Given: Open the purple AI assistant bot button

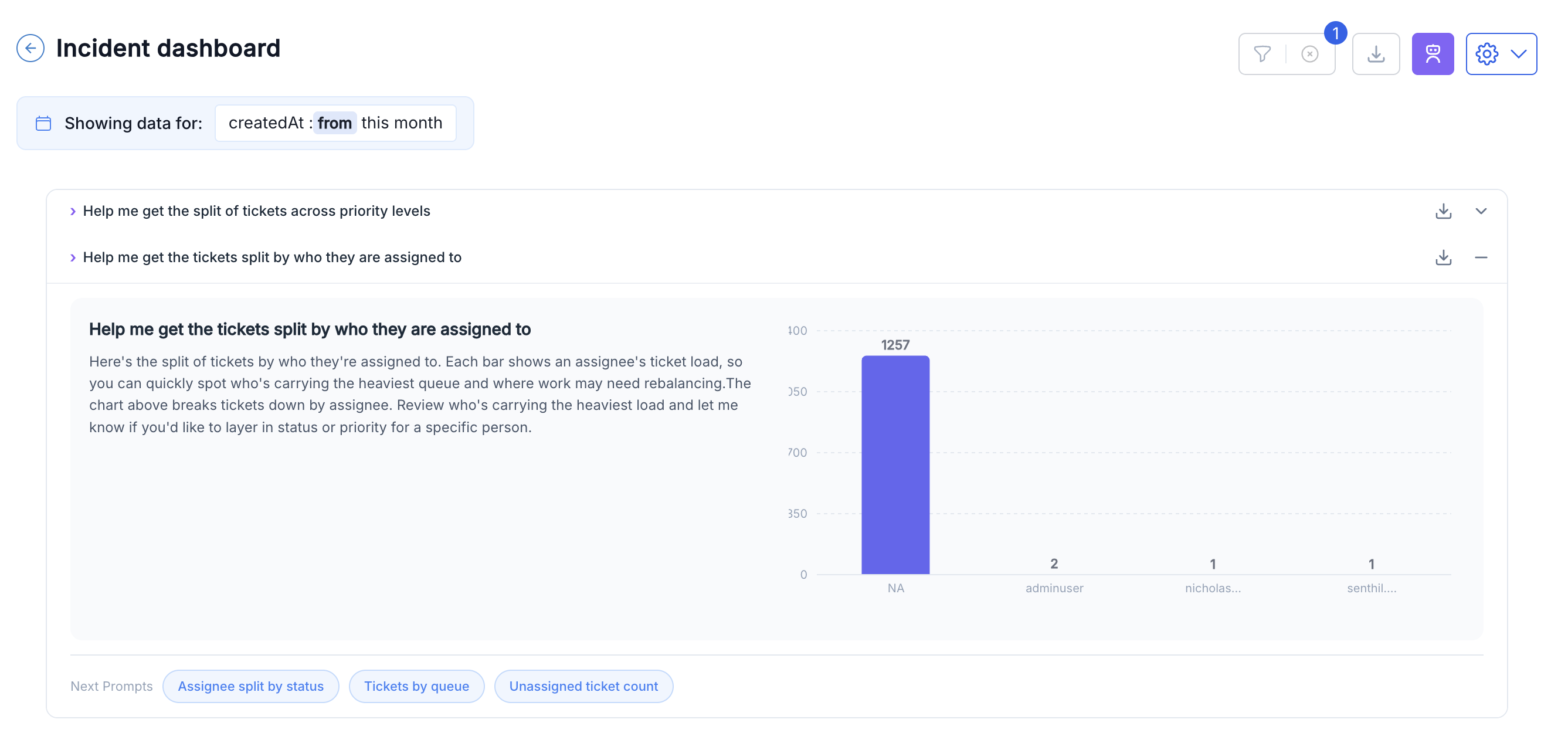Looking at the screenshot, I should [1433, 54].
